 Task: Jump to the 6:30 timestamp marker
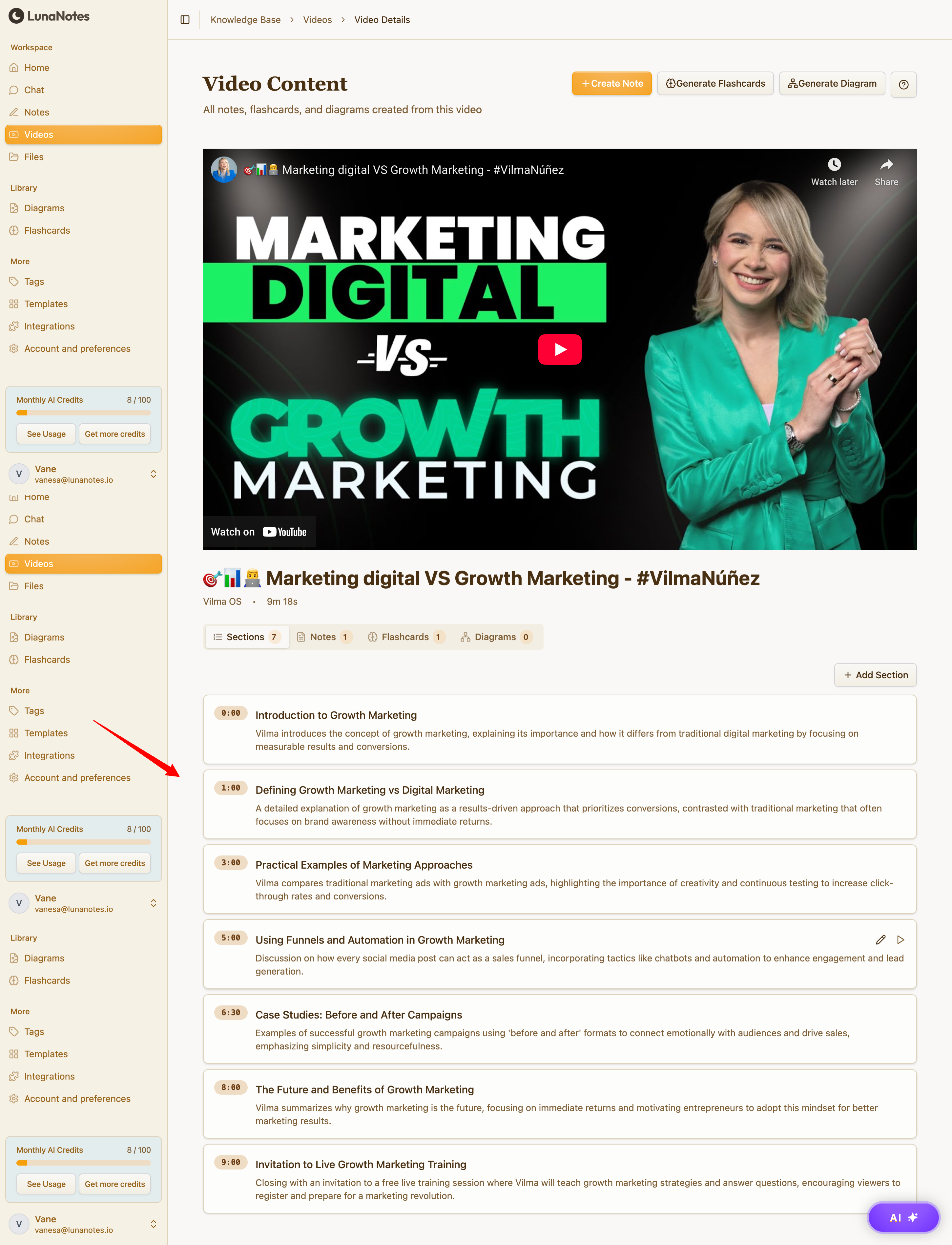tap(231, 1012)
